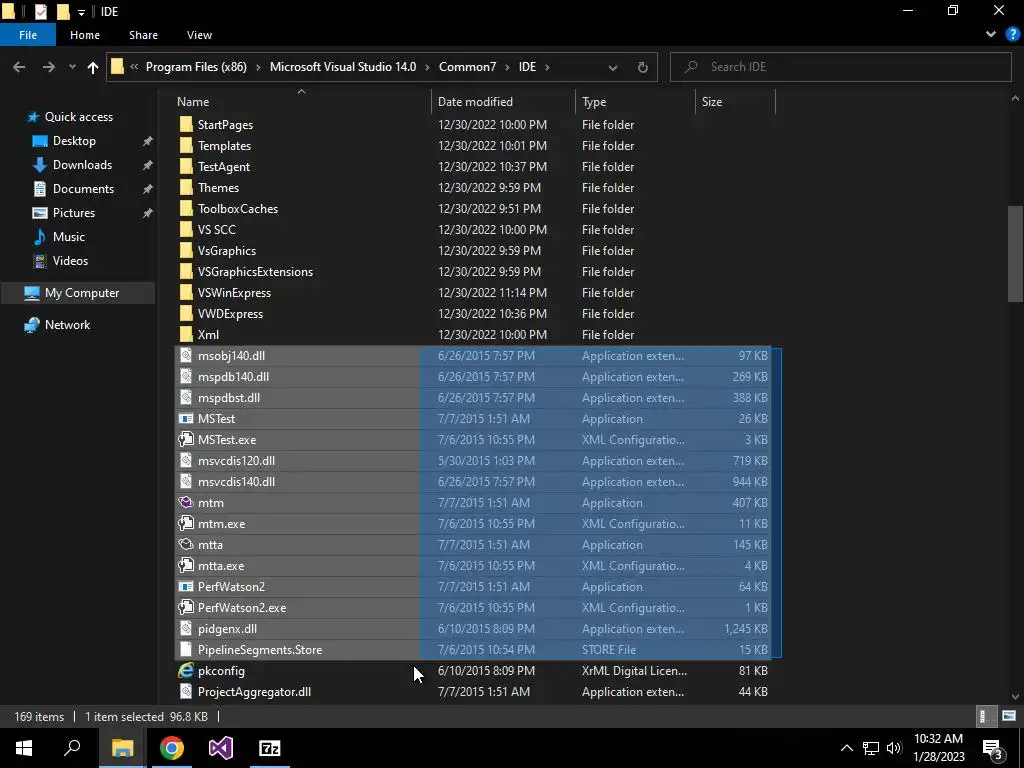This screenshot has height=768, width=1024.
Task: Click the mtta application icon
Action: point(186,545)
